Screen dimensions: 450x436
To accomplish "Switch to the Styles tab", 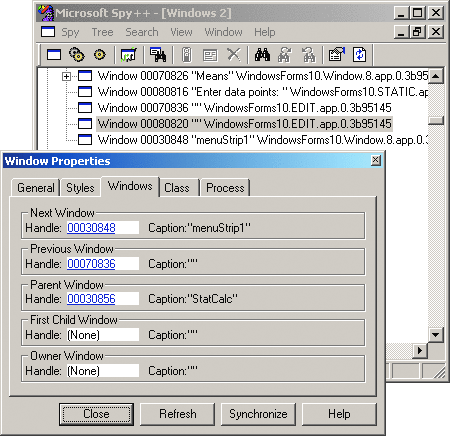I will (80, 188).
